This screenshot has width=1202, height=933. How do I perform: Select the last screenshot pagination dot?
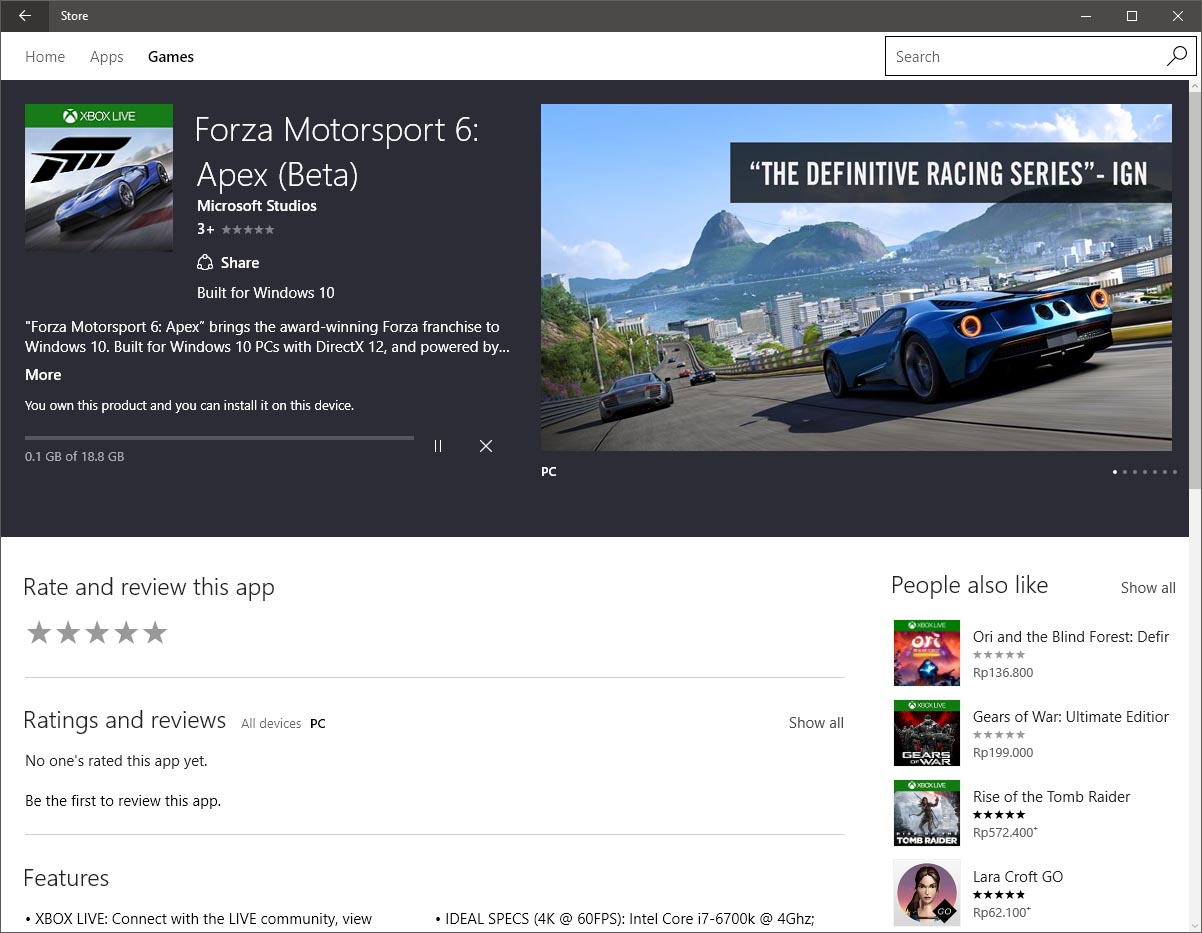1175,472
